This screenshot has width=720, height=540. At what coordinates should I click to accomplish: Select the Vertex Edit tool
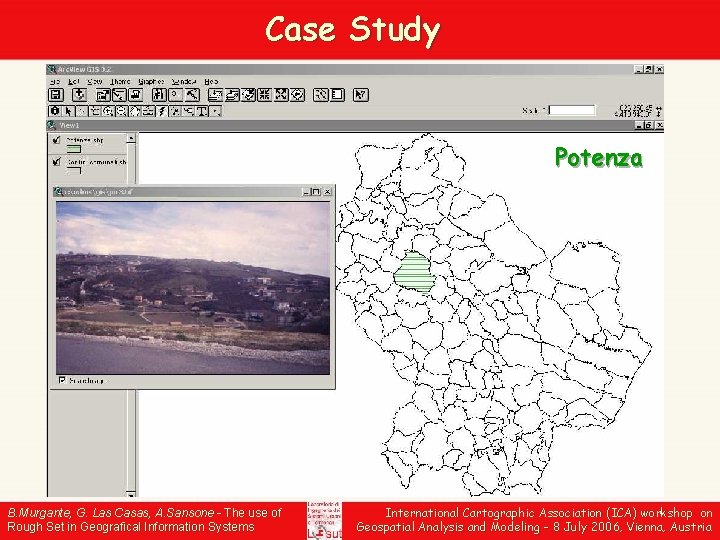(82, 111)
